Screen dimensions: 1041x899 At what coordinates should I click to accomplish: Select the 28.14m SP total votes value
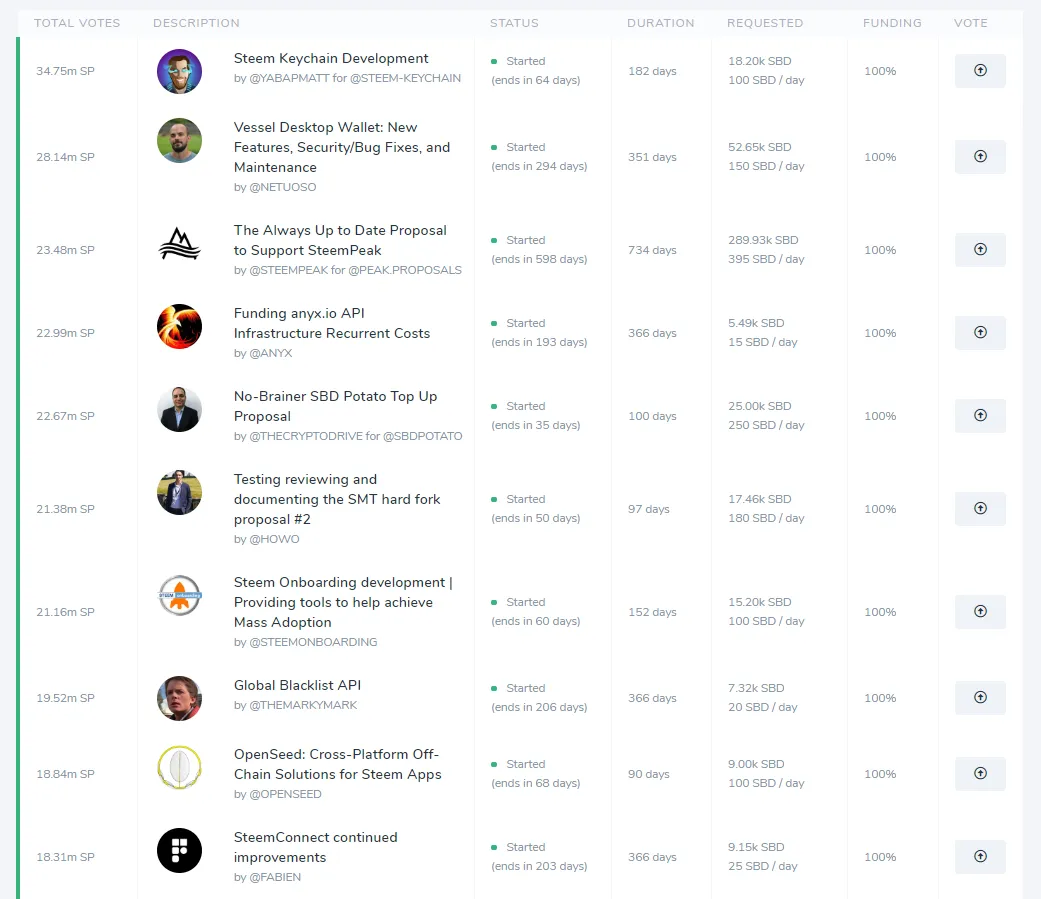65,157
